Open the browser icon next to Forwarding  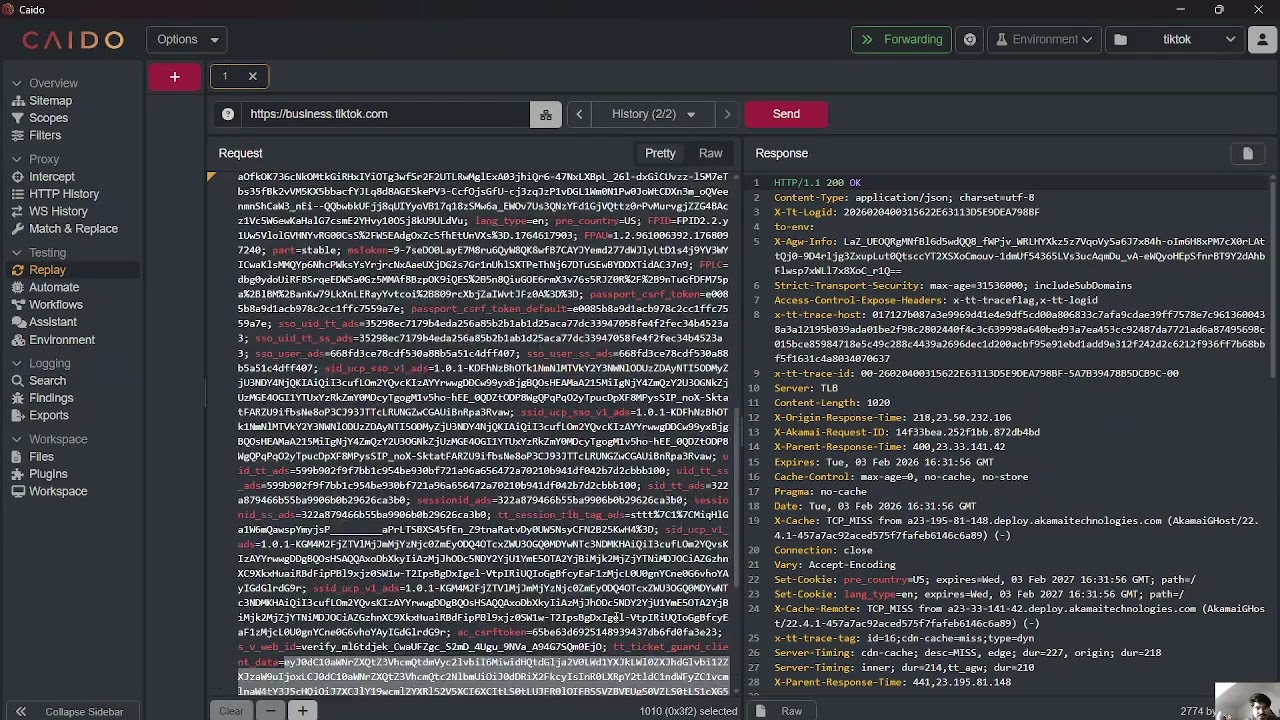pyautogui.click(x=970, y=39)
